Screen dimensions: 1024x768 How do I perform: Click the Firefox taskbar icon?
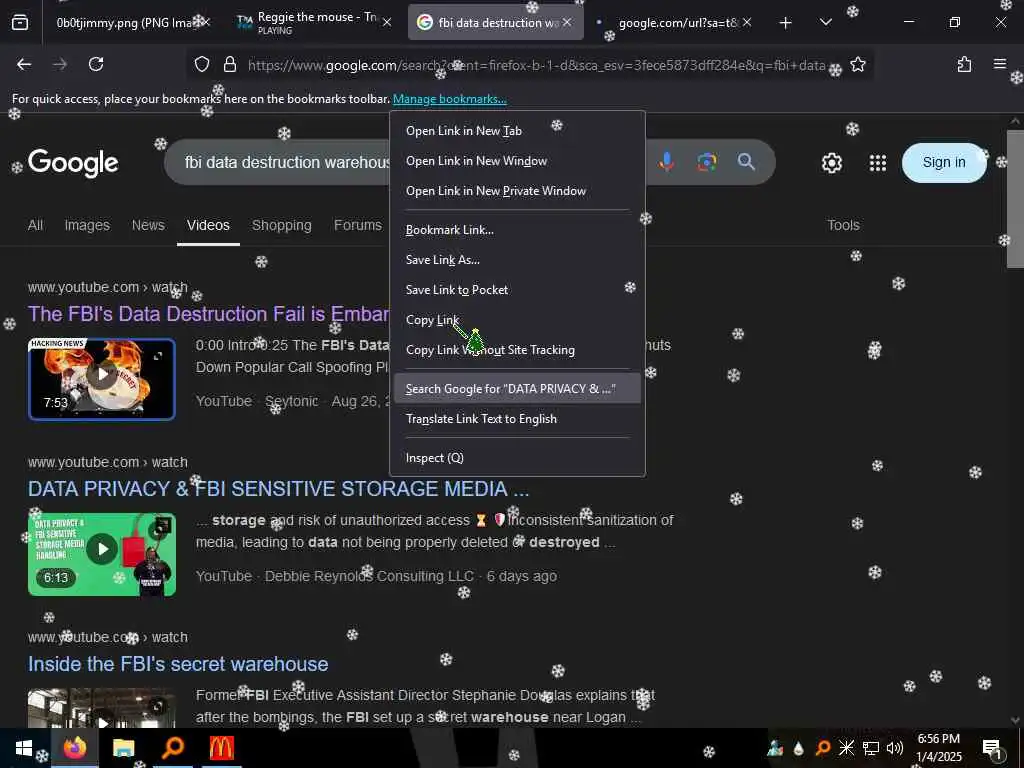click(x=74, y=748)
